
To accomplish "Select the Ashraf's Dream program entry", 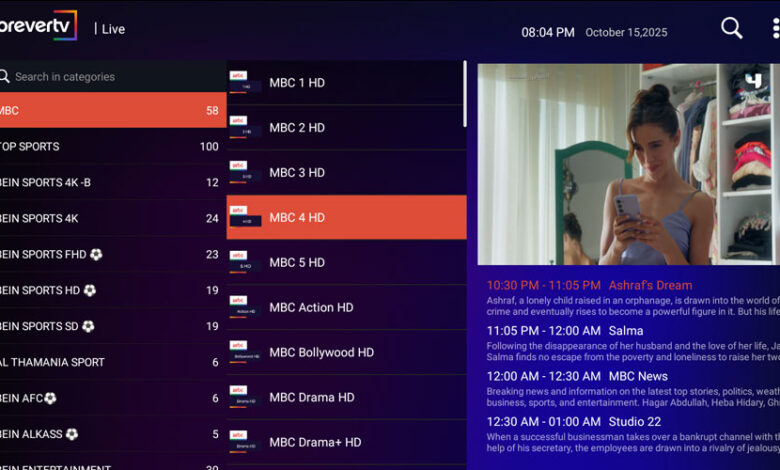I will [628, 286].
